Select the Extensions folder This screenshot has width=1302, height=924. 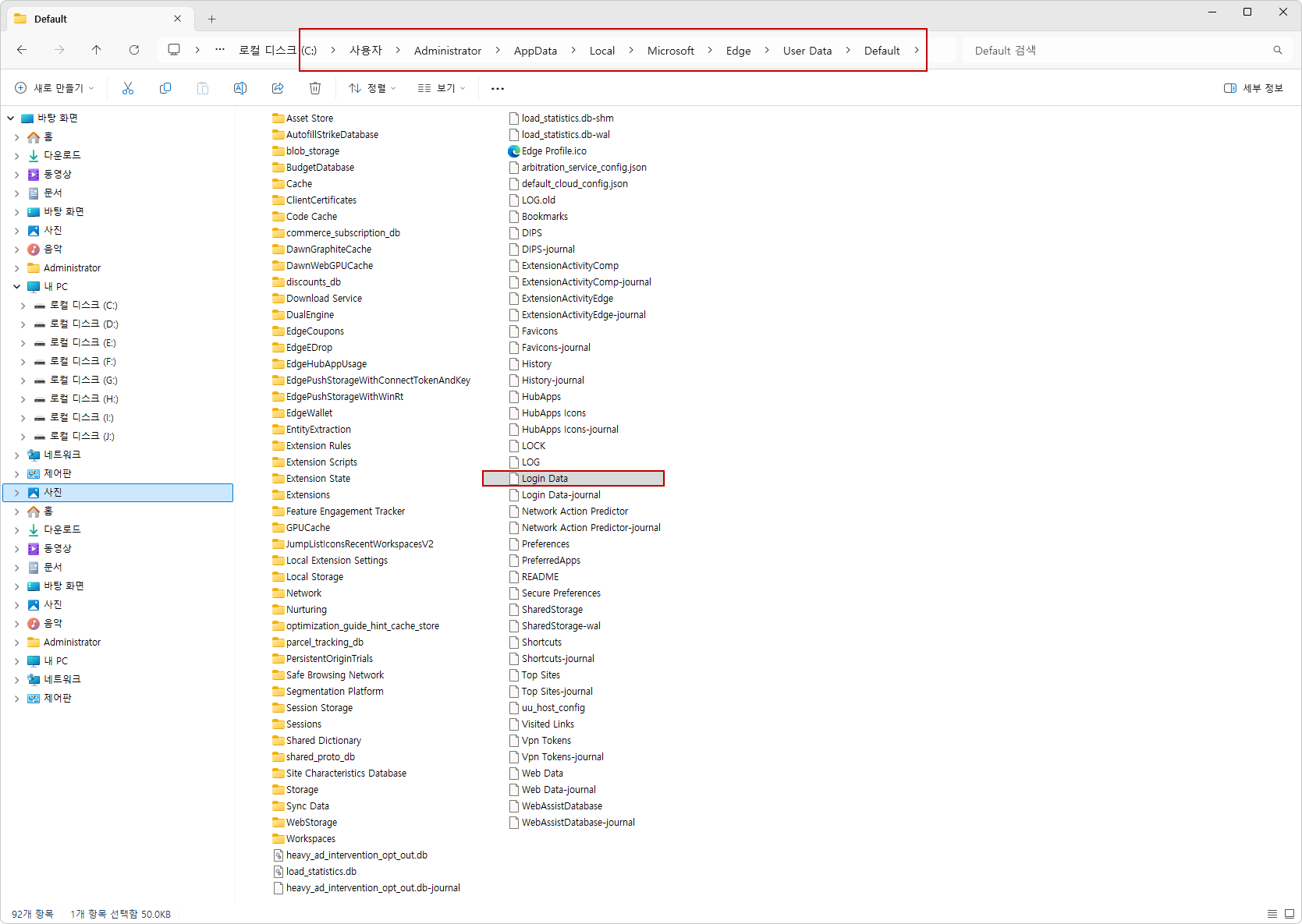[x=301, y=495]
